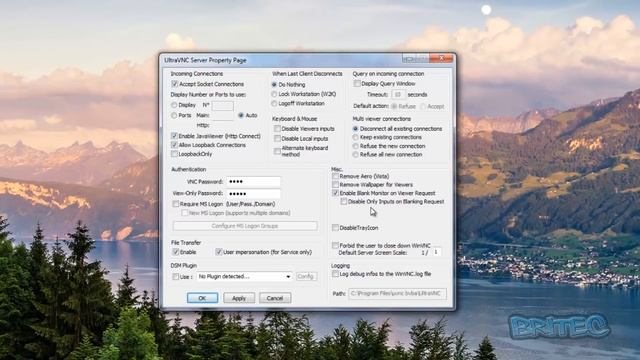This screenshot has width=640, height=360.
Task: Select the Ports radio button
Action: 174,116
